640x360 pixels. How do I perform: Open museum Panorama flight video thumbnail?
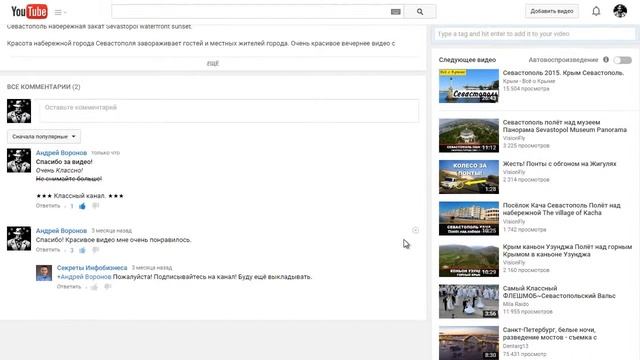469,136
